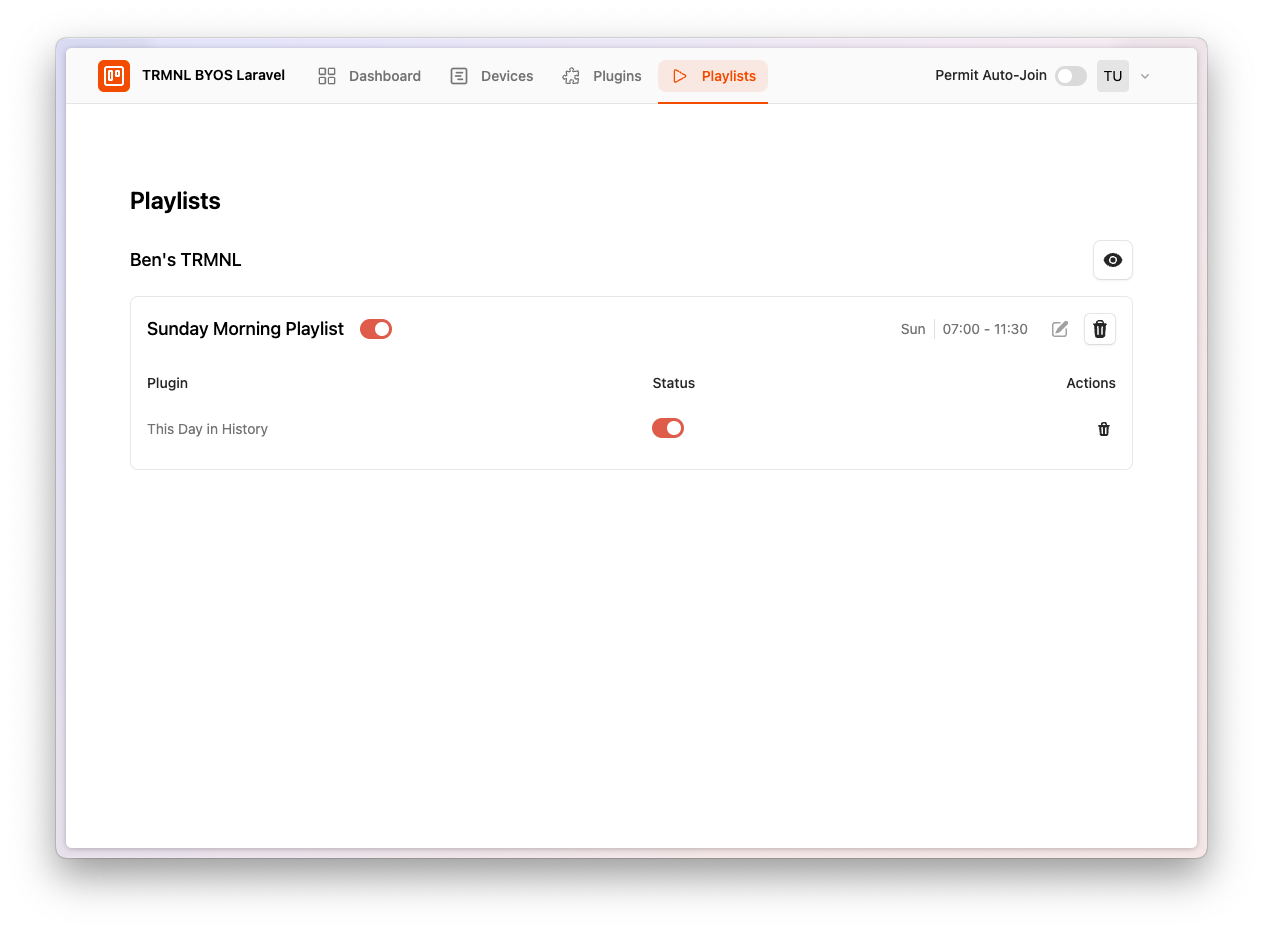Click the TRMNL logo icon
Viewport: 1263px width, 932px height.
click(x=113, y=75)
